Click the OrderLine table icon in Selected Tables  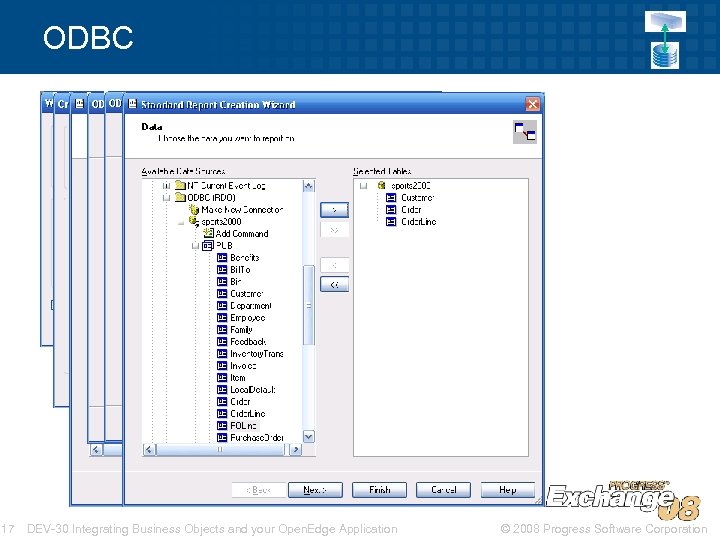391,221
